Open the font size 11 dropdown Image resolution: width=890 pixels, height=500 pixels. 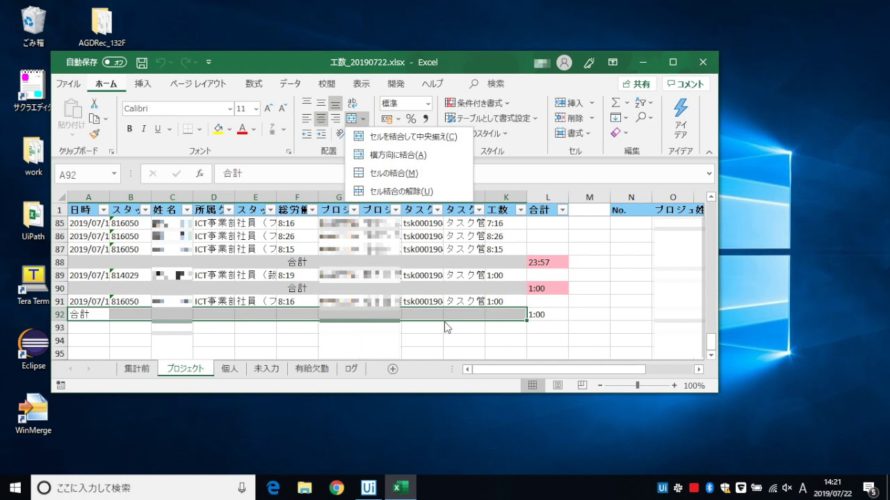click(x=256, y=108)
